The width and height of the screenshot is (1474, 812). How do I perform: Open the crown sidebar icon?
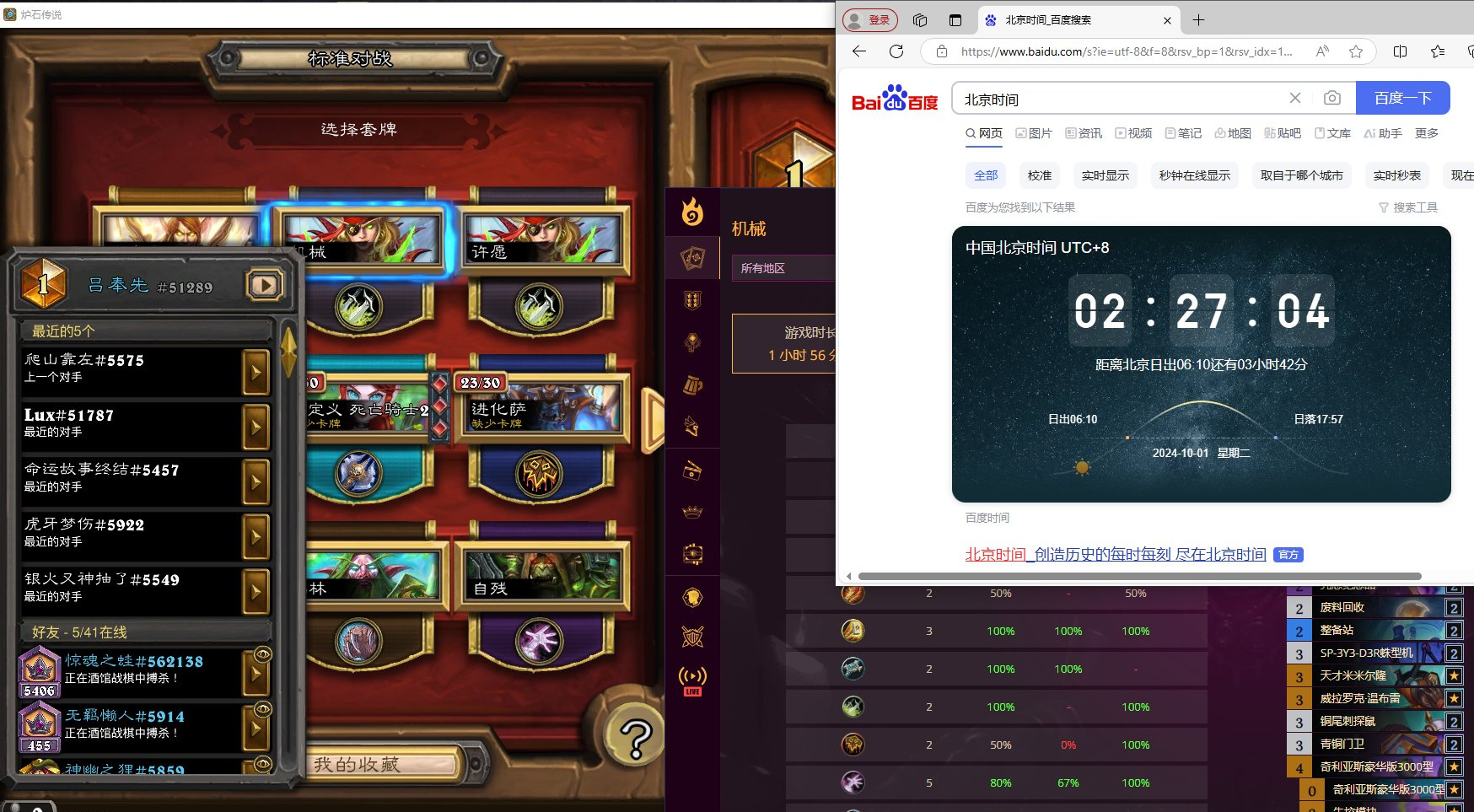click(692, 512)
